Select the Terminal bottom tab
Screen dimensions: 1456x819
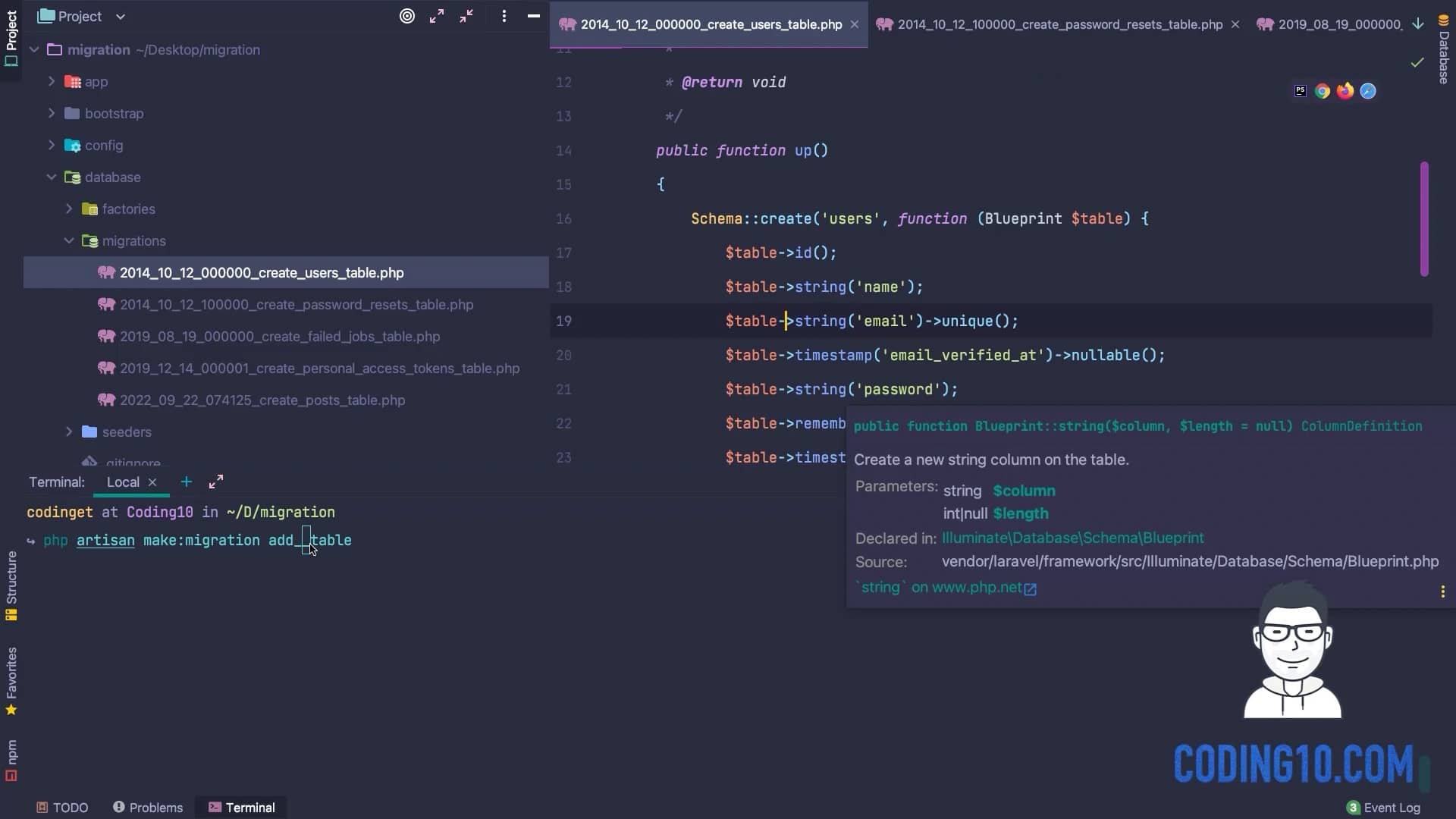pos(241,808)
